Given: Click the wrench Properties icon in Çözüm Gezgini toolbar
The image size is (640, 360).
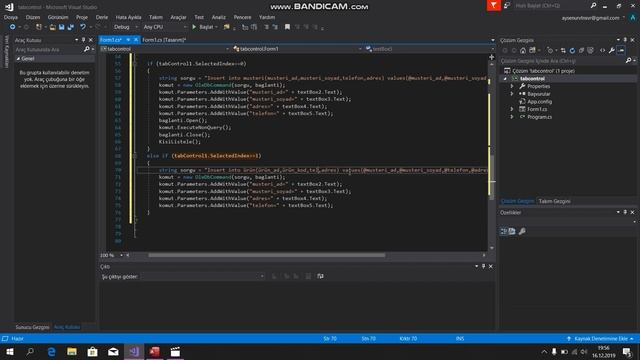Looking at the screenshot, I should click(x=611, y=51).
